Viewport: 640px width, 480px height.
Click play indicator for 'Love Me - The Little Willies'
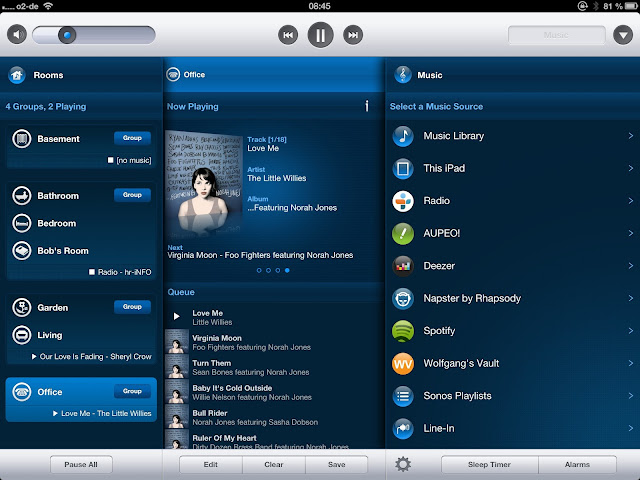[55, 413]
